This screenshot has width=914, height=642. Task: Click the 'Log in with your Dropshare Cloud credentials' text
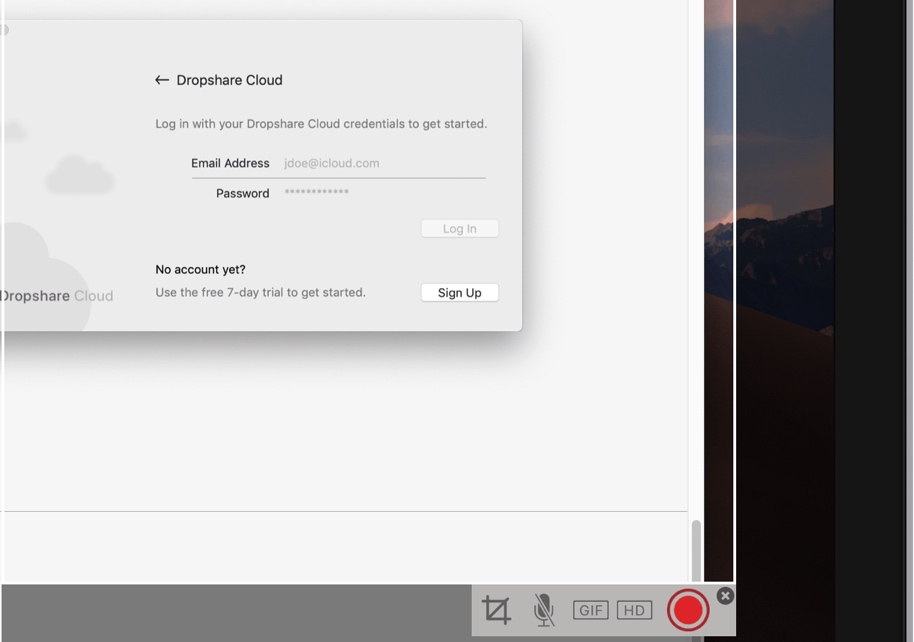click(321, 124)
